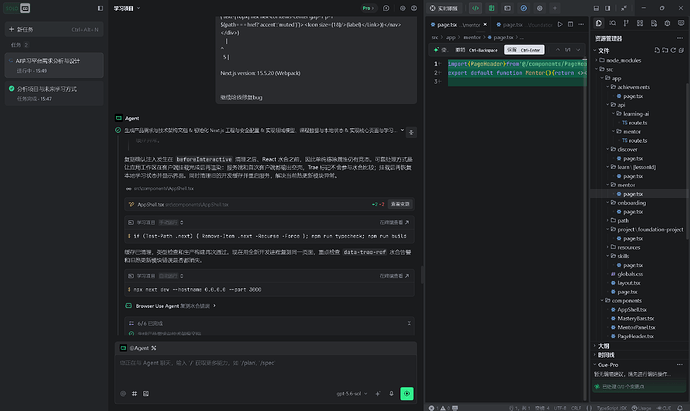This screenshot has width=690, height=411.
Task: Click the 新任务 new task button
Action: (54, 29)
